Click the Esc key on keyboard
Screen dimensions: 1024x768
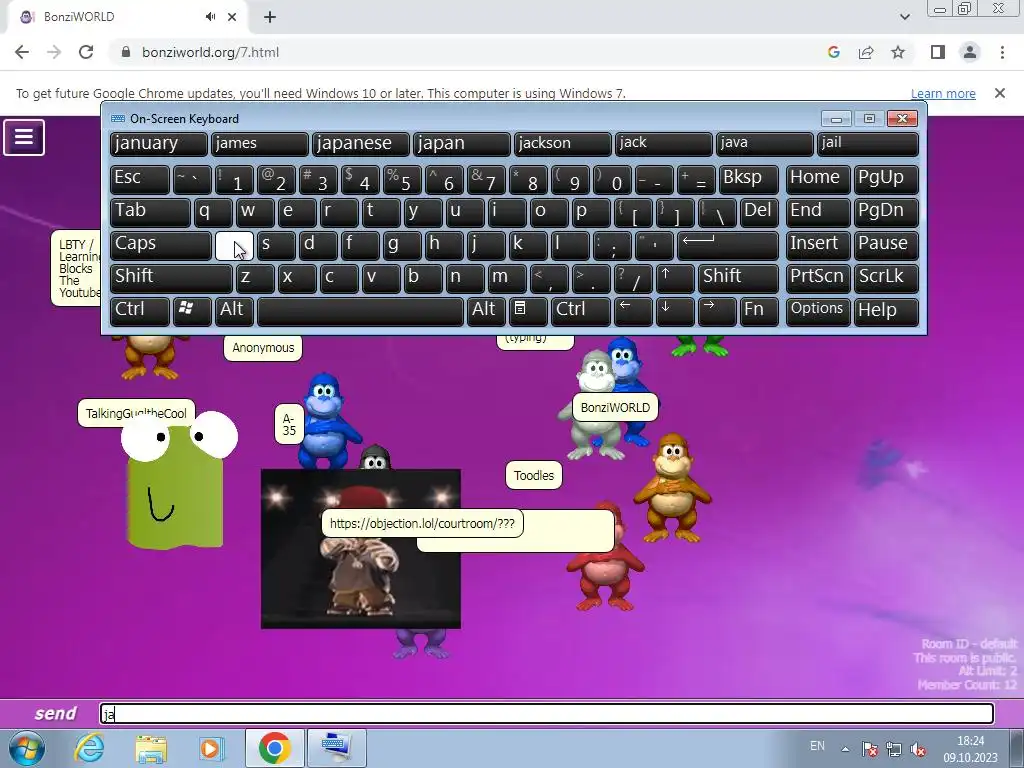[x=140, y=179]
